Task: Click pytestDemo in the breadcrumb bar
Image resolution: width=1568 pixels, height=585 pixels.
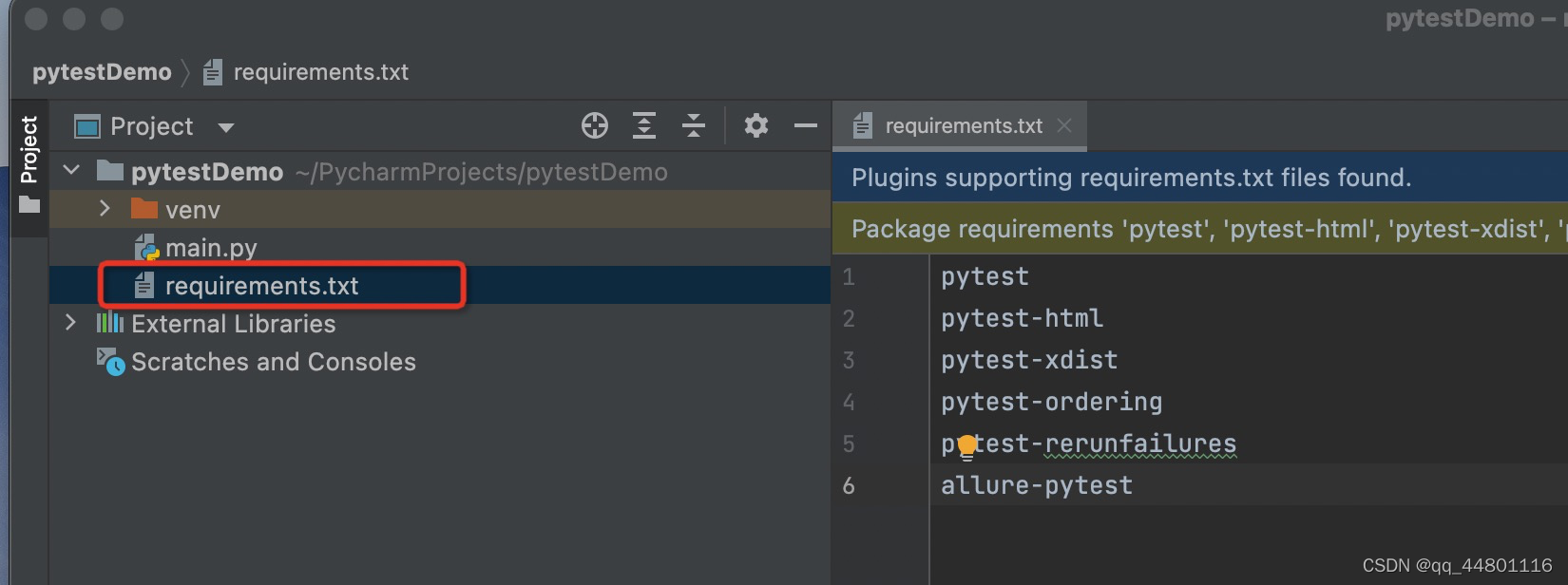Action: point(102,72)
